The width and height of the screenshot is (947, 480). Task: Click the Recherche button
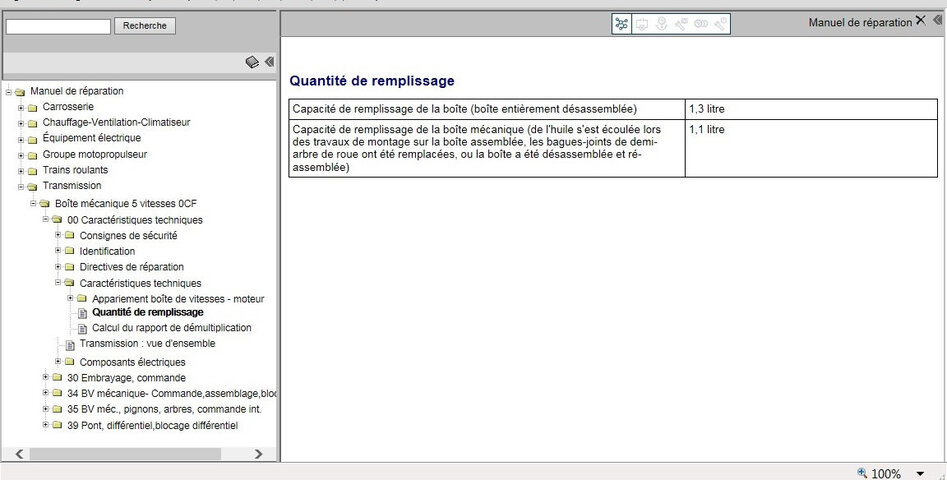[145, 26]
